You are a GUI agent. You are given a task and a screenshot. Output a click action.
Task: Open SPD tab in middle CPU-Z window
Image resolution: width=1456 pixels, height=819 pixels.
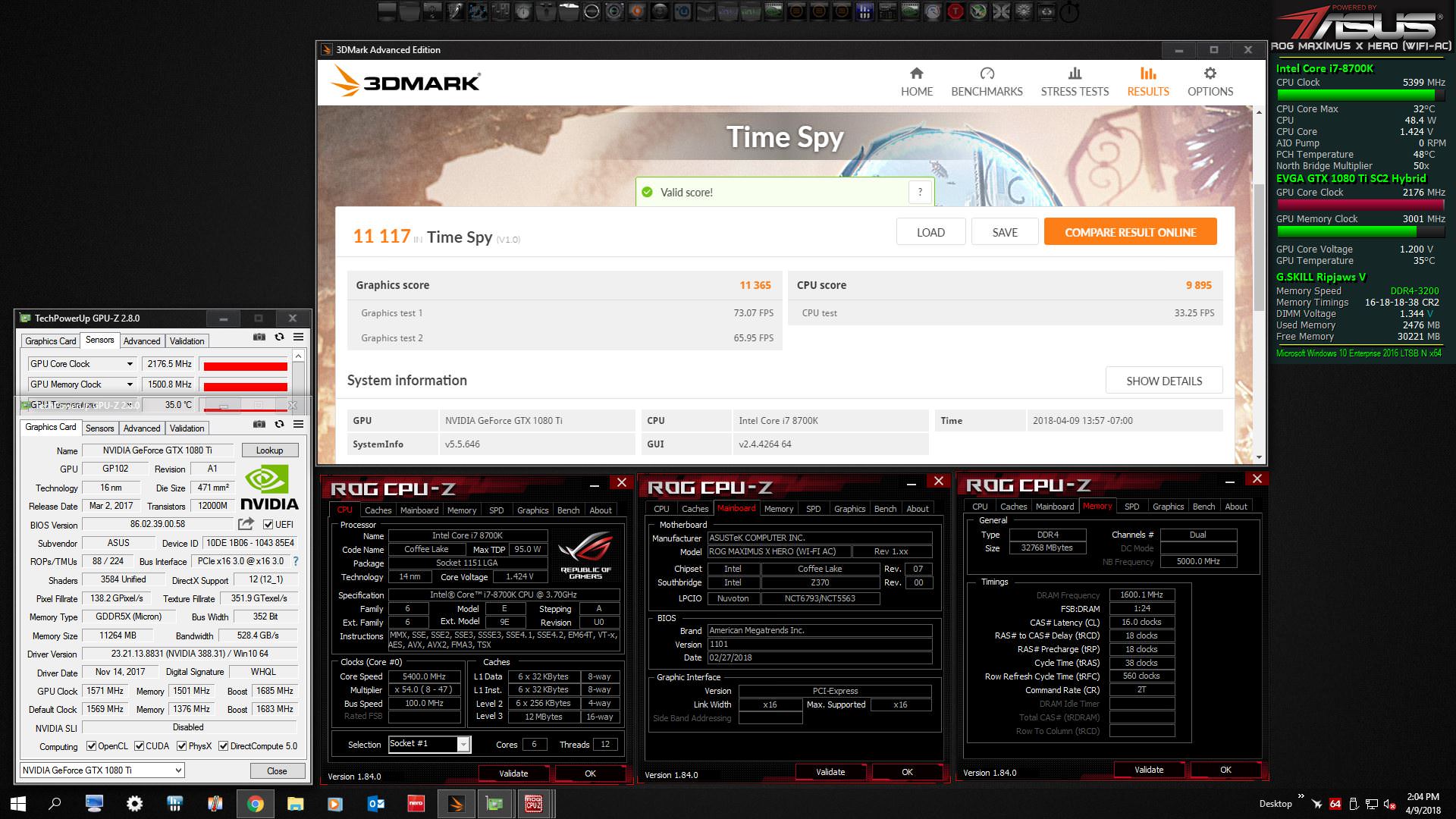(813, 509)
